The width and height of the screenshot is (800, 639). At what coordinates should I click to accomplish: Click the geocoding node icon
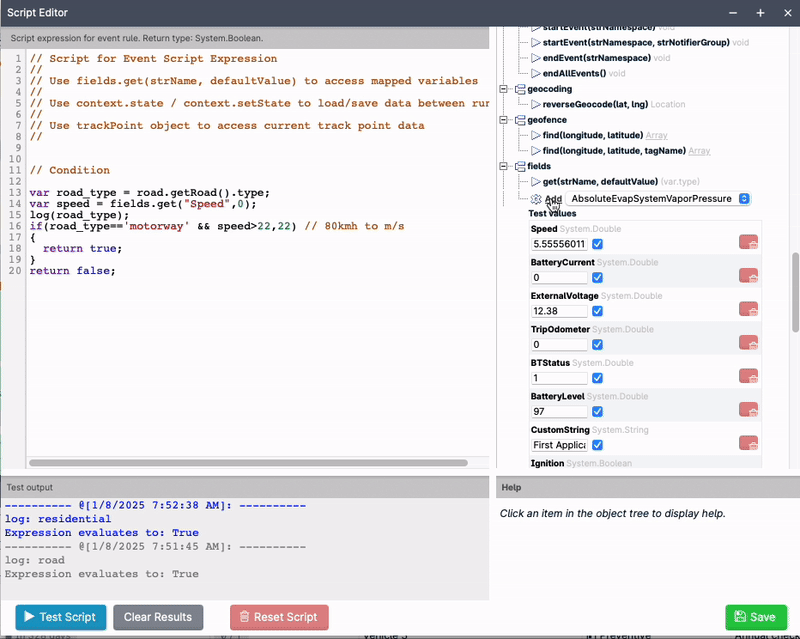520,89
